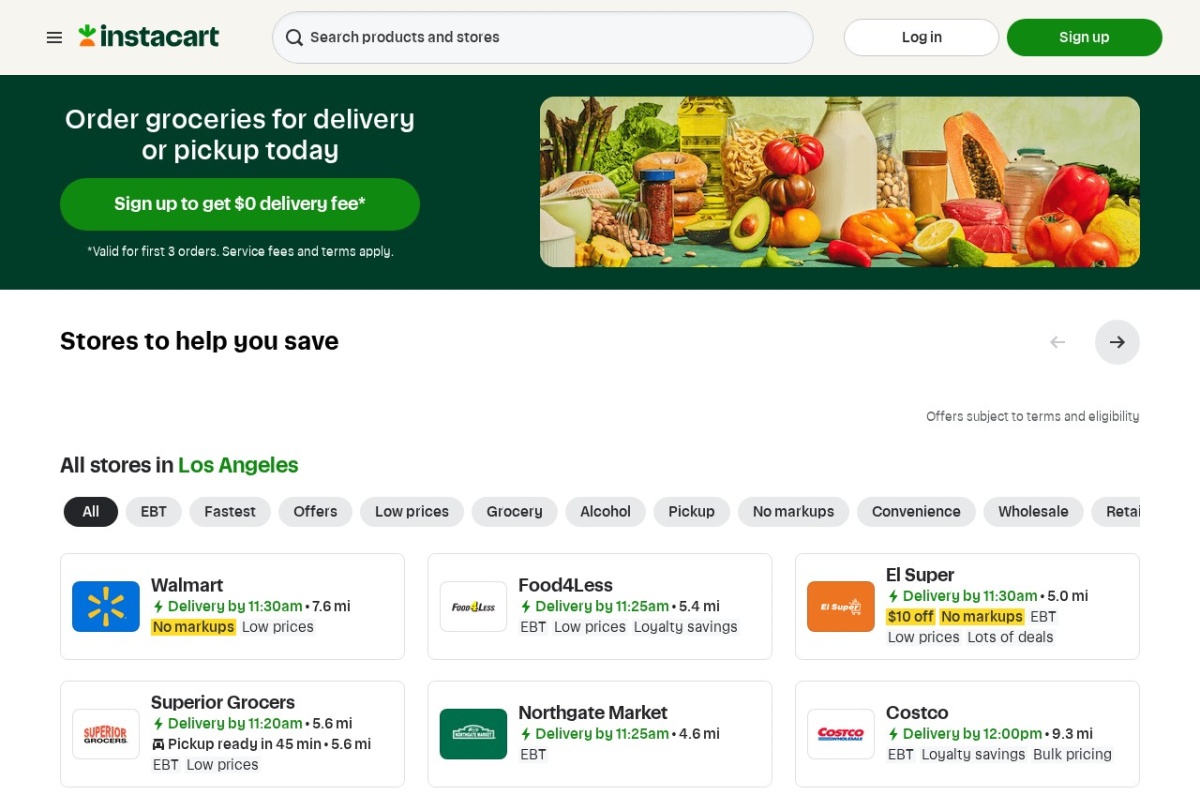Click the previous carousel arrow
Image resolution: width=1200 pixels, height=800 pixels.
pyautogui.click(x=1057, y=342)
